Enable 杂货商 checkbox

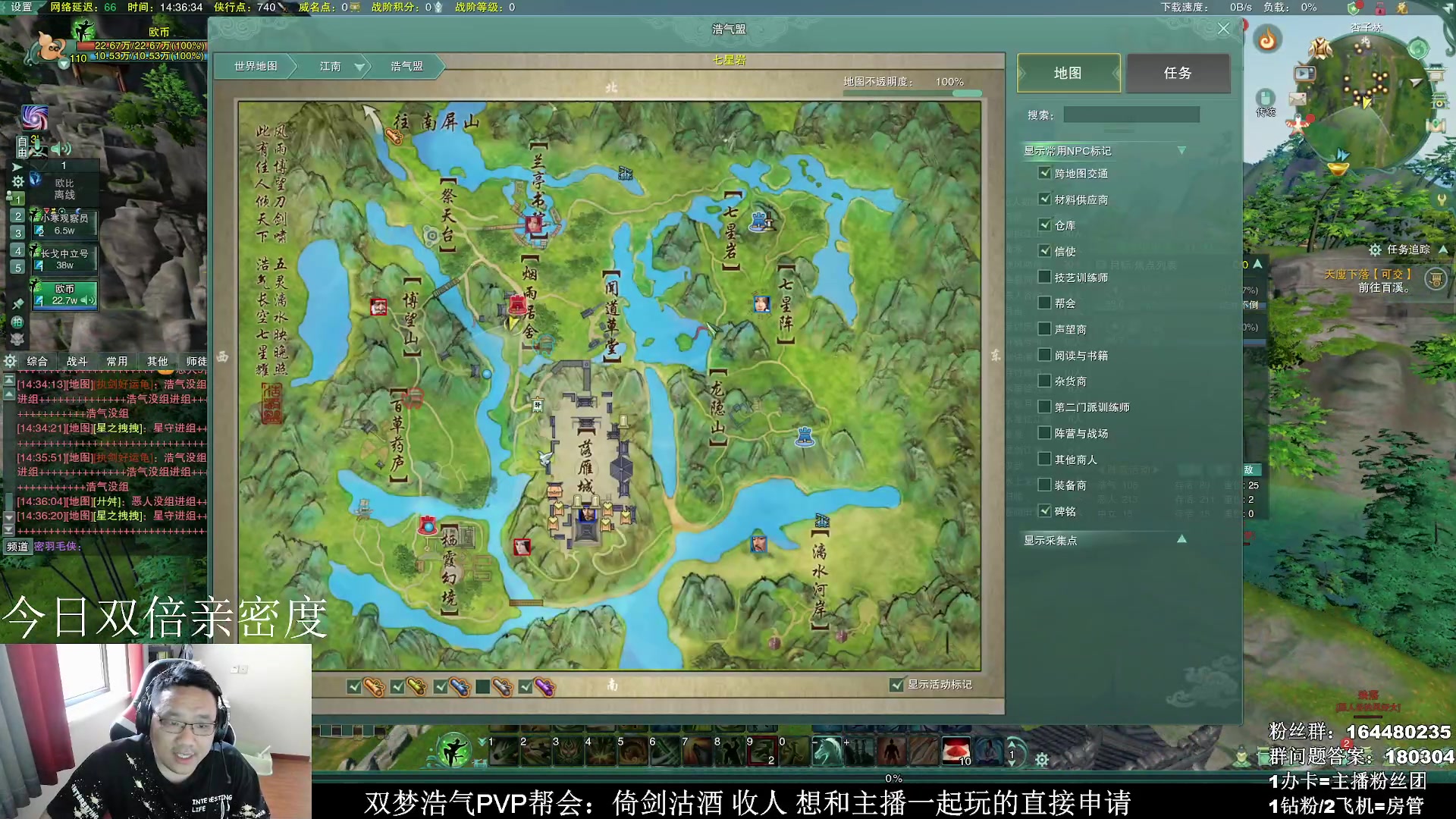coord(1045,381)
